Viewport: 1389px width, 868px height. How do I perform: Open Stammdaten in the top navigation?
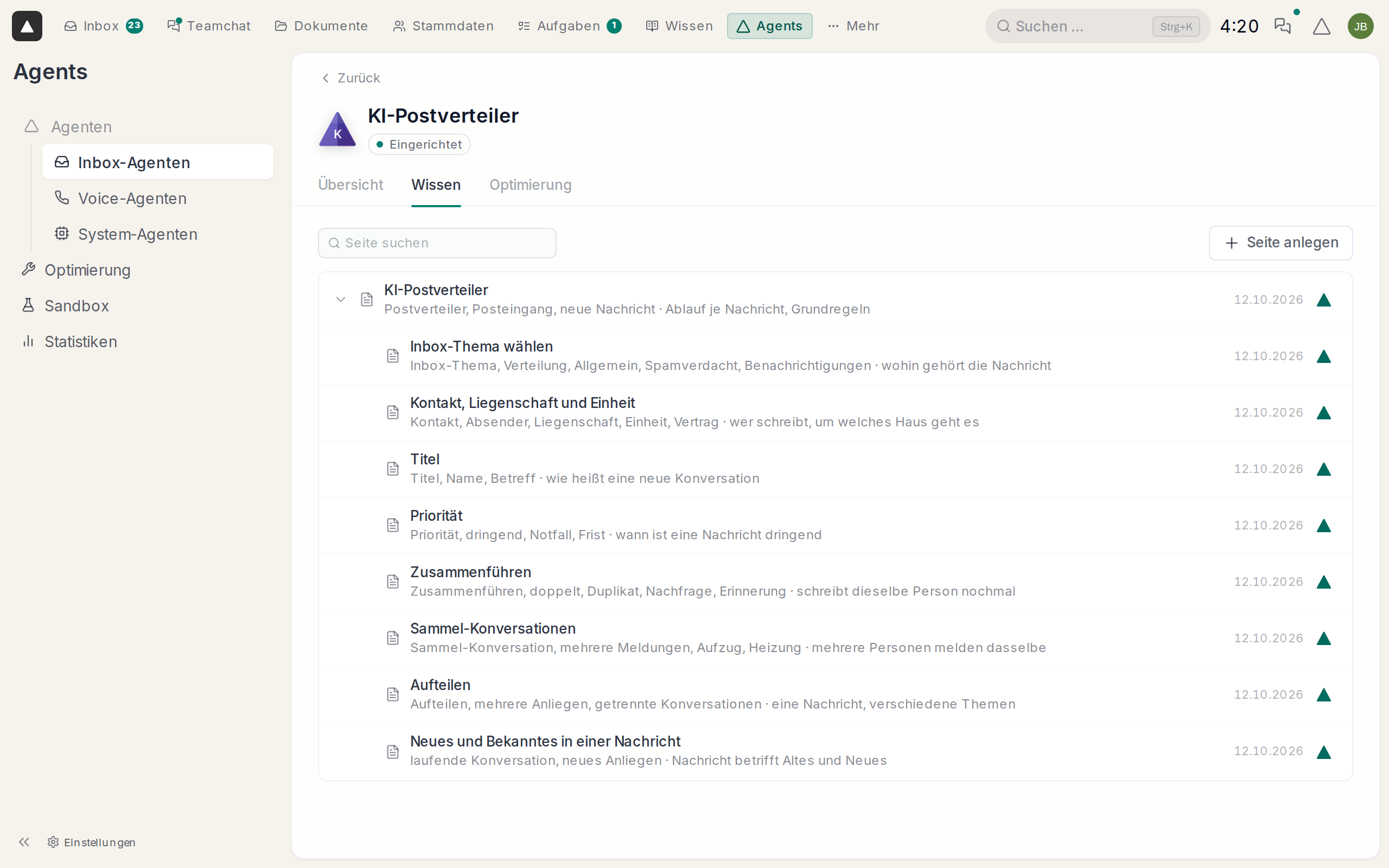(x=443, y=26)
